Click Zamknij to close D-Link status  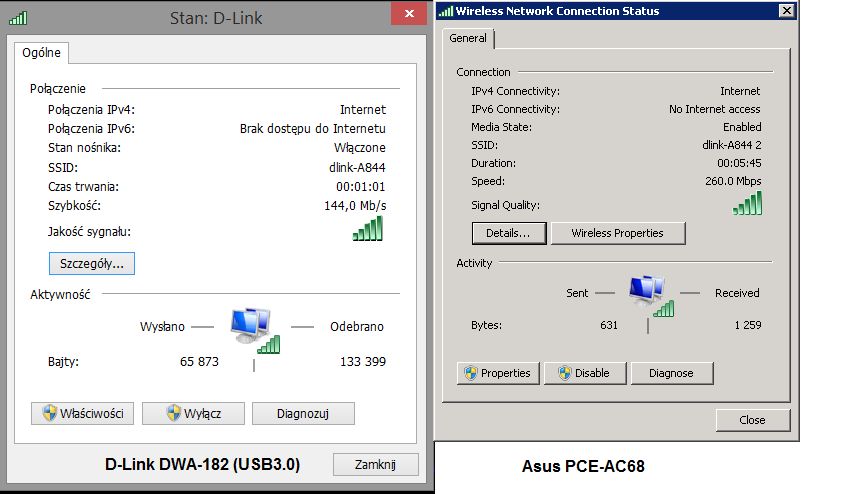tap(376, 465)
